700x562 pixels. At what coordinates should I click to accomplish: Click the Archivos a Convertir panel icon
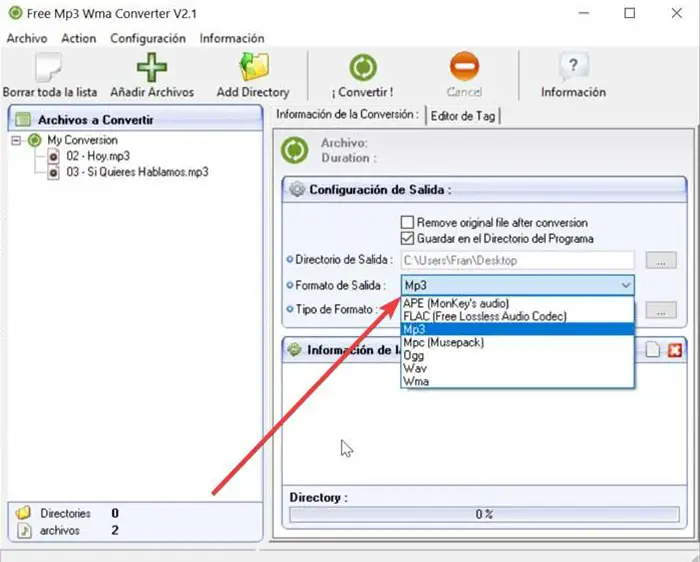pyautogui.click(x=23, y=120)
